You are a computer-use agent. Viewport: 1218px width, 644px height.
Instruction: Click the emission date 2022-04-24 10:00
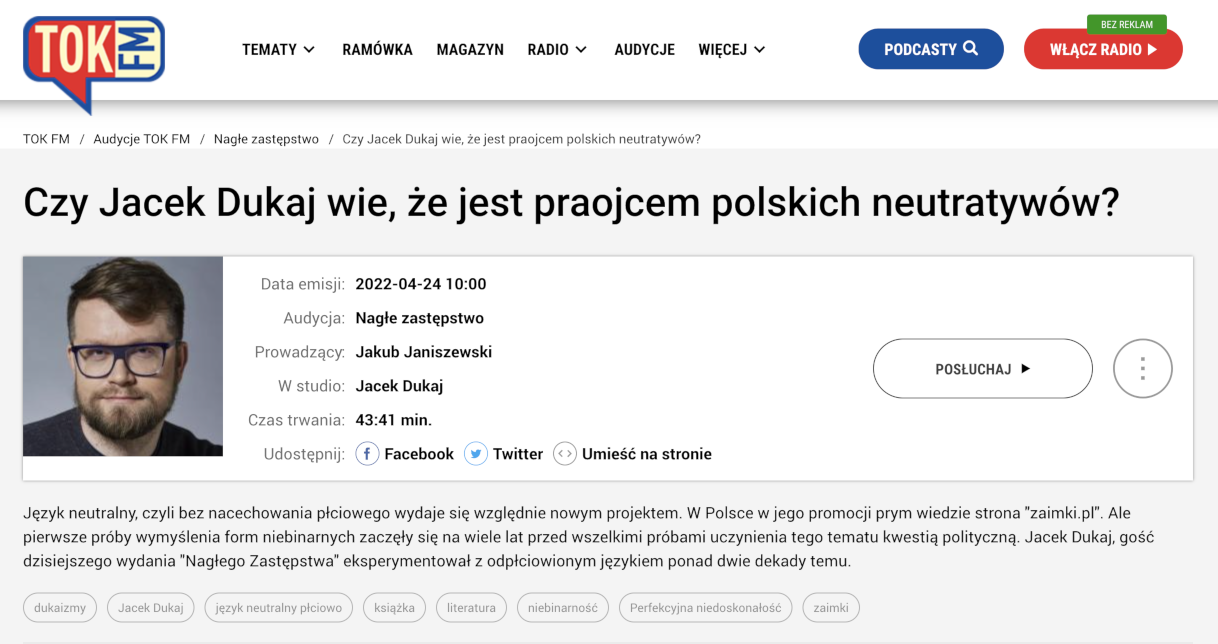[x=421, y=284]
